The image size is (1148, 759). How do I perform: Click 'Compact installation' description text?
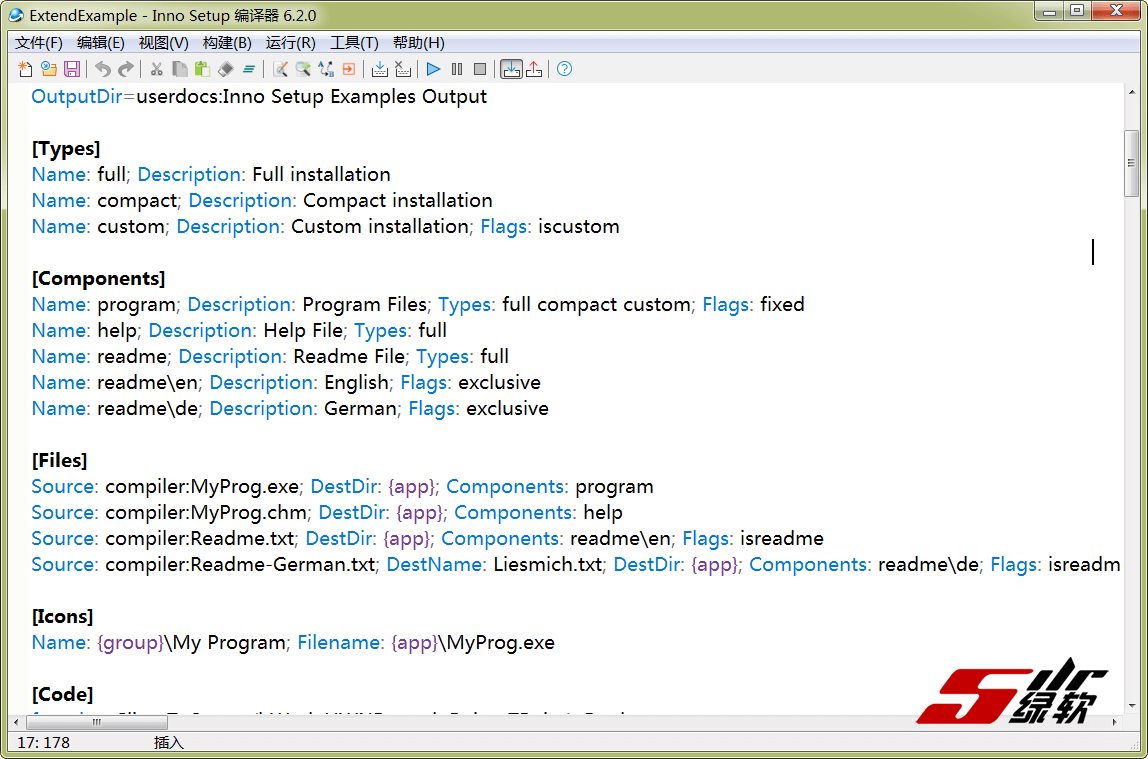398,201
